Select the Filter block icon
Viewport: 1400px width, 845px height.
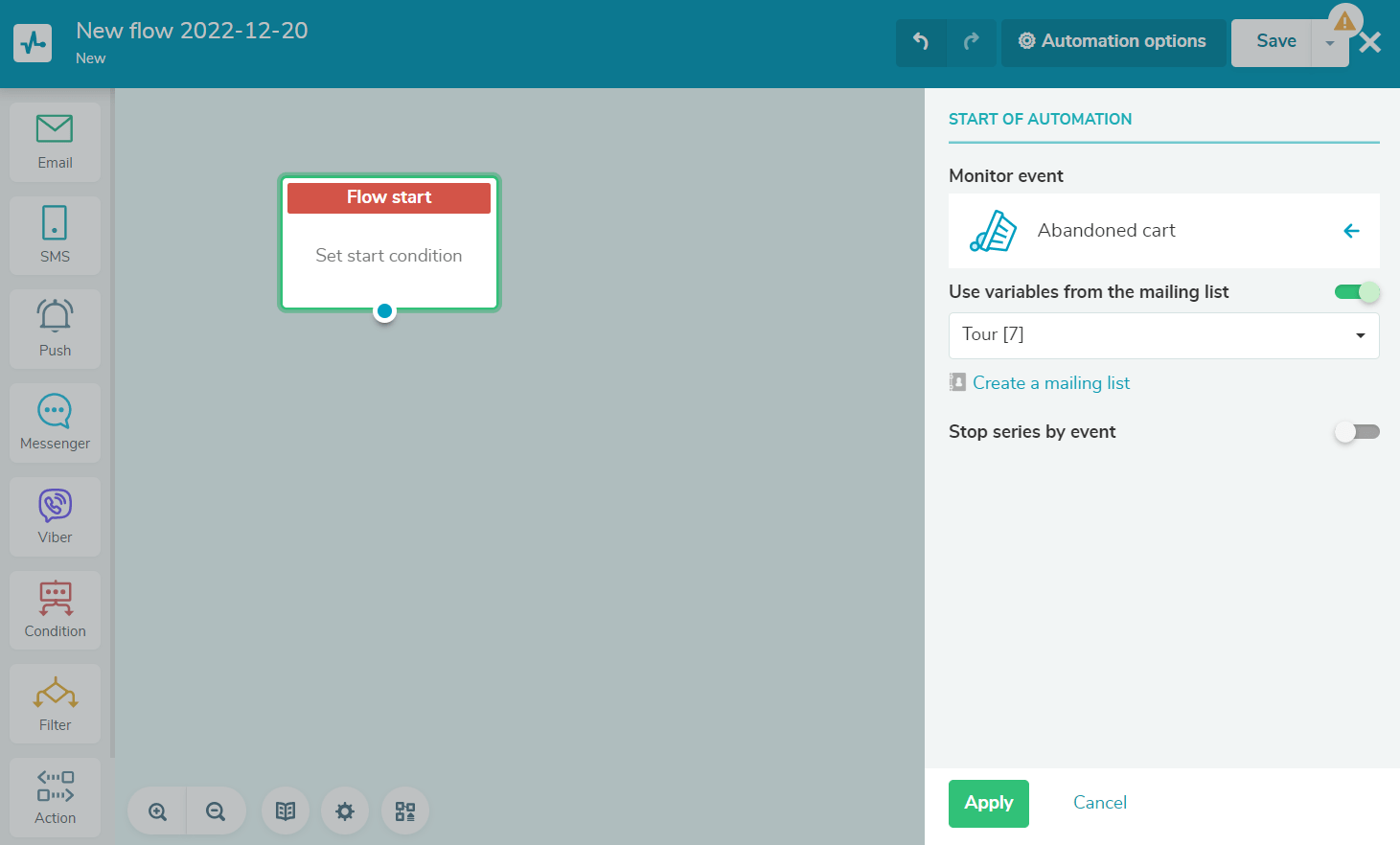pyautogui.click(x=55, y=703)
